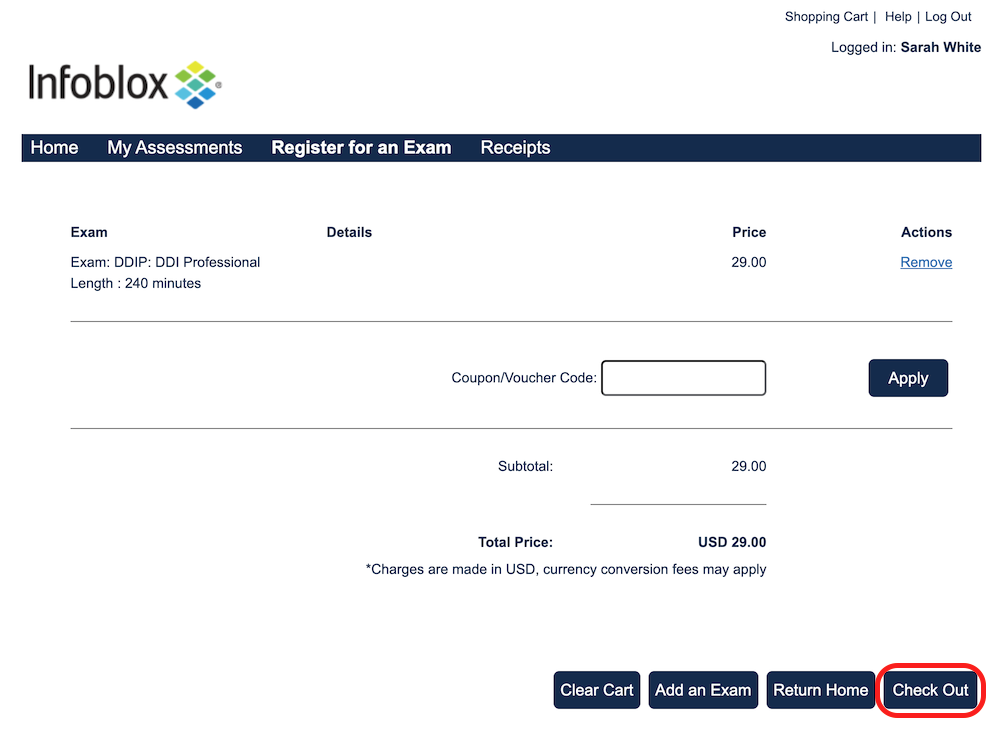Click the Clear Cart button
The width and height of the screenshot is (1003, 739).
[x=597, y=690]
